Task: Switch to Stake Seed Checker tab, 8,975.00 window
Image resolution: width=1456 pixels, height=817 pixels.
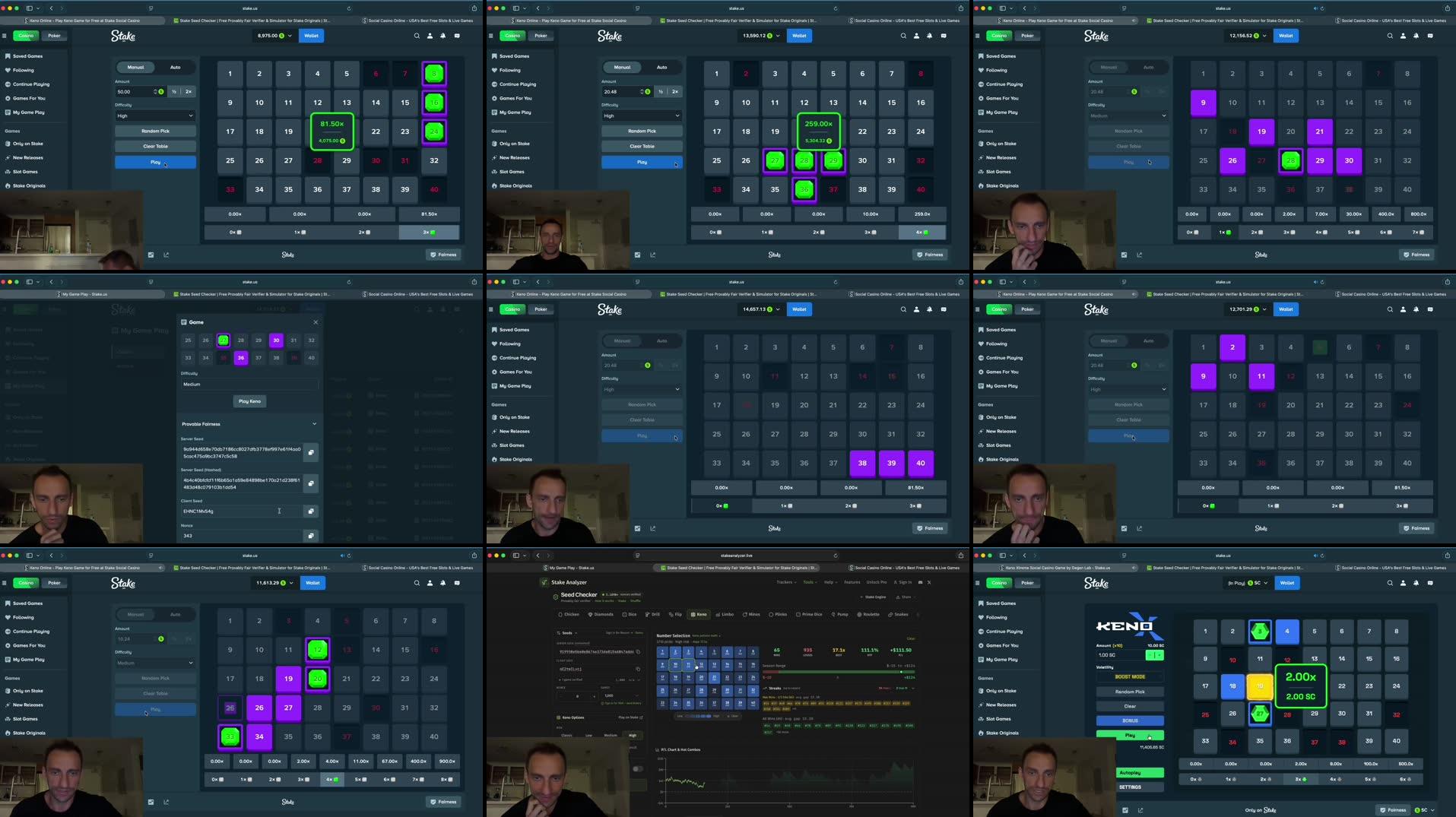Action: click(252, 21)
